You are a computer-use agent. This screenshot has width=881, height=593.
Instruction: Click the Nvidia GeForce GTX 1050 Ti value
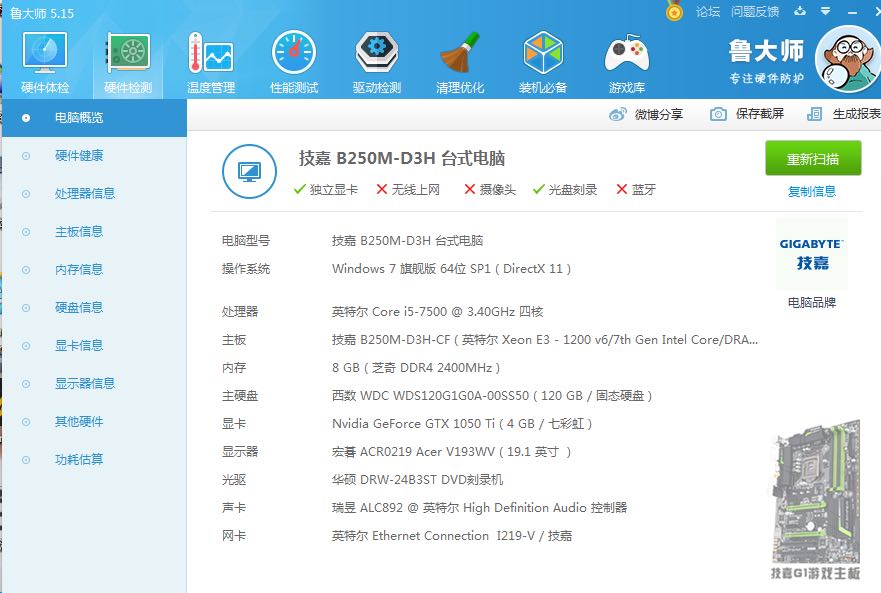pos(462,424)
